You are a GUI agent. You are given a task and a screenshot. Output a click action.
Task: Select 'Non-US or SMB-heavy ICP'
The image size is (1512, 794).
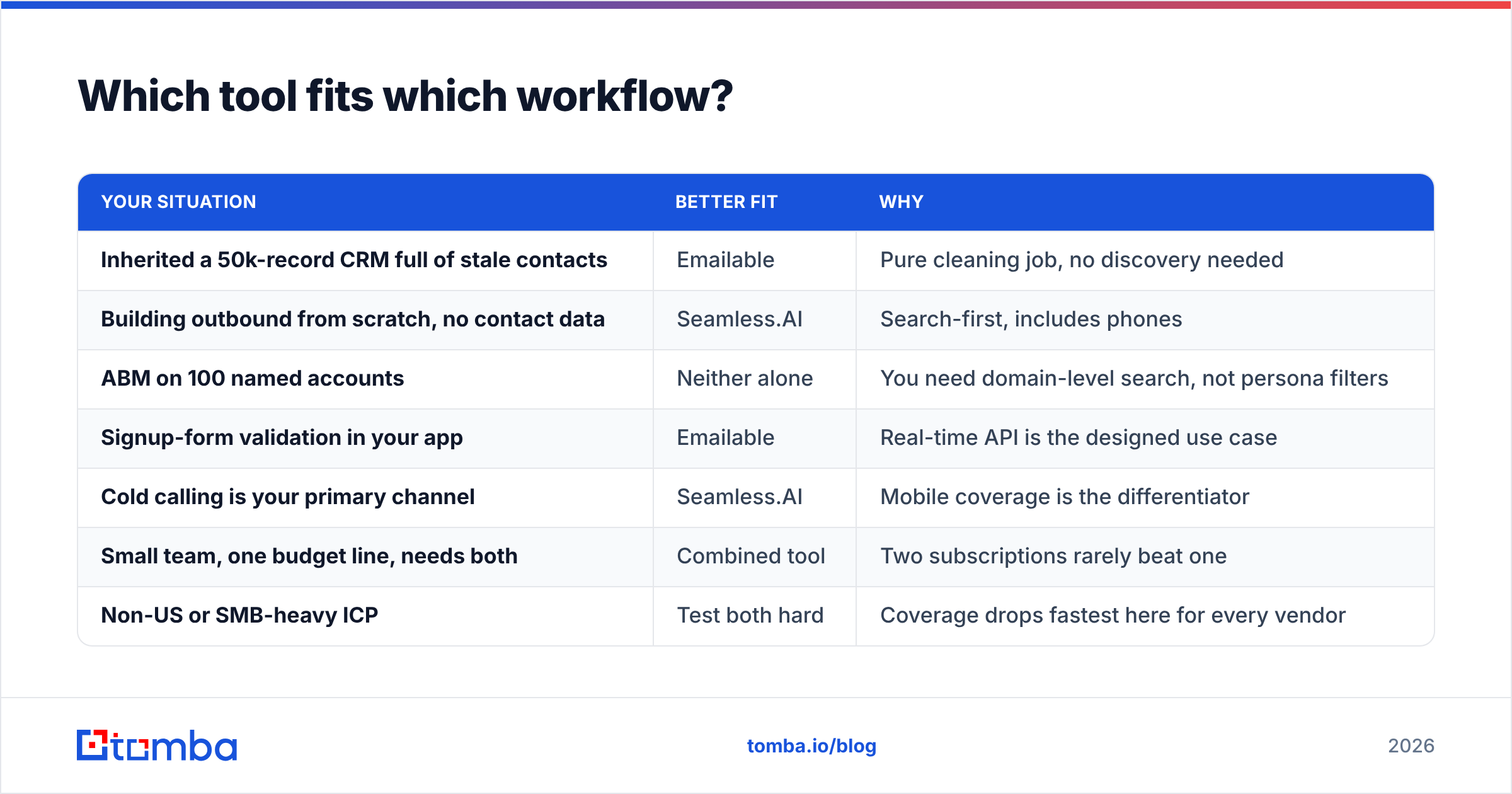pos(240,616)
